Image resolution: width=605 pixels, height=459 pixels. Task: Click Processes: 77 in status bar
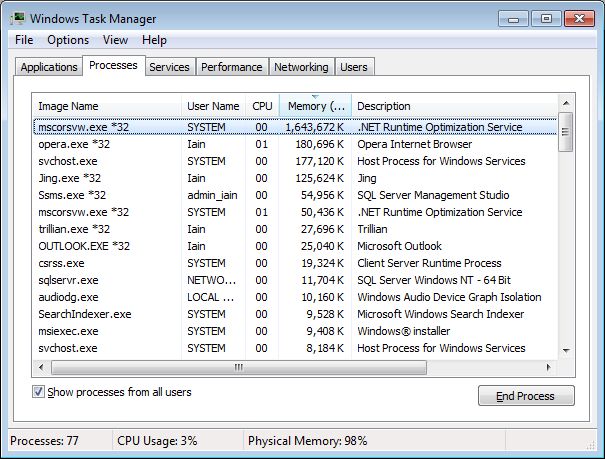pyautogui.click(x=44, y=440)
